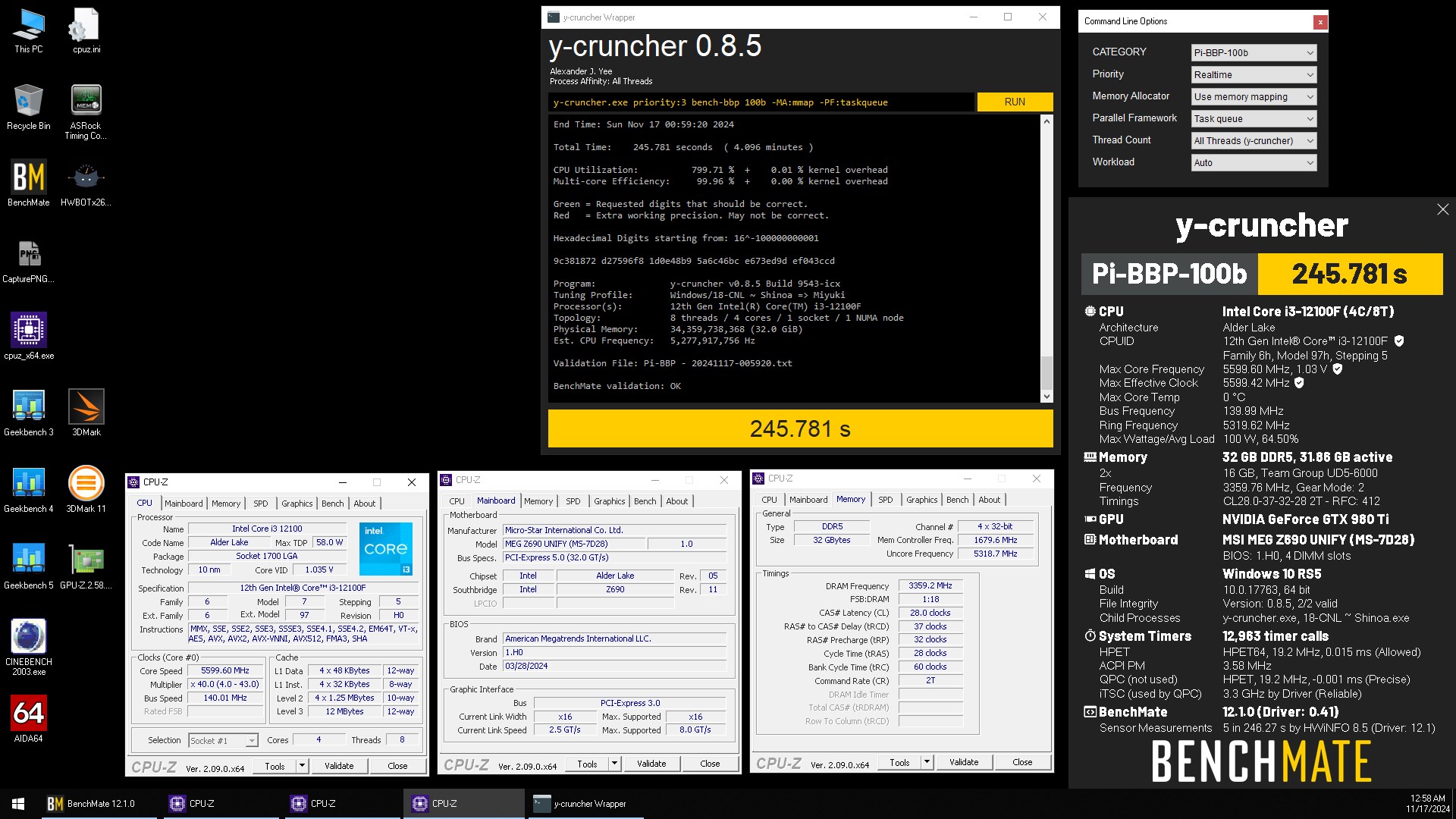This screenshot has height=819, width=1456.
Task: Switch to Mainboard tab in first CPU-Z window
Action: click(184, 504)
